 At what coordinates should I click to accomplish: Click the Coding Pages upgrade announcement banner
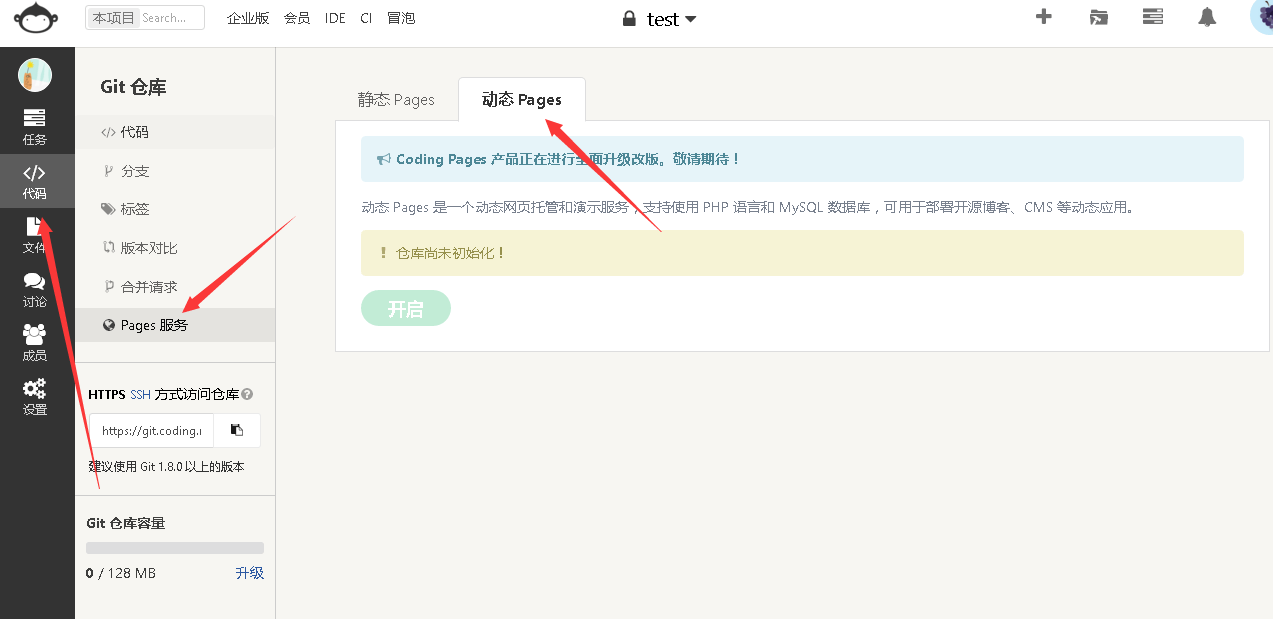[x=802, y=159]
